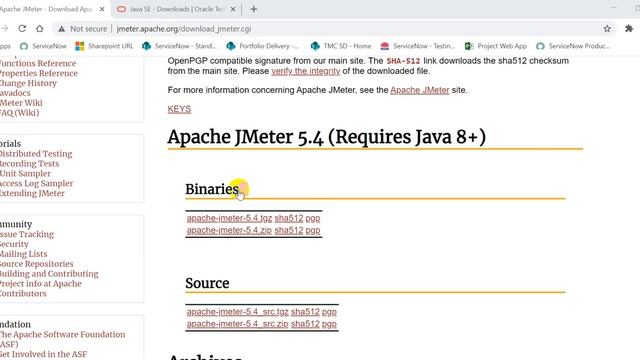
Task: Close the Java SE Downloads tab
Action: 233,9
